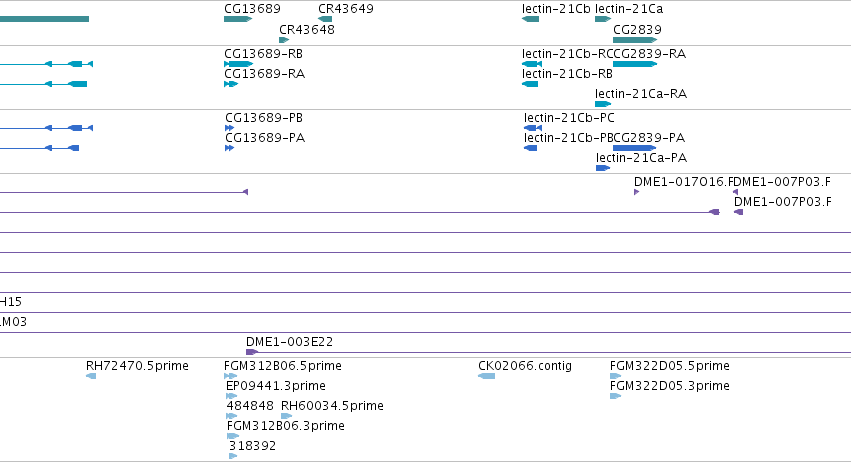Select the CR43648 gene label
851x462 pixels.
click(x=307, y=29)
